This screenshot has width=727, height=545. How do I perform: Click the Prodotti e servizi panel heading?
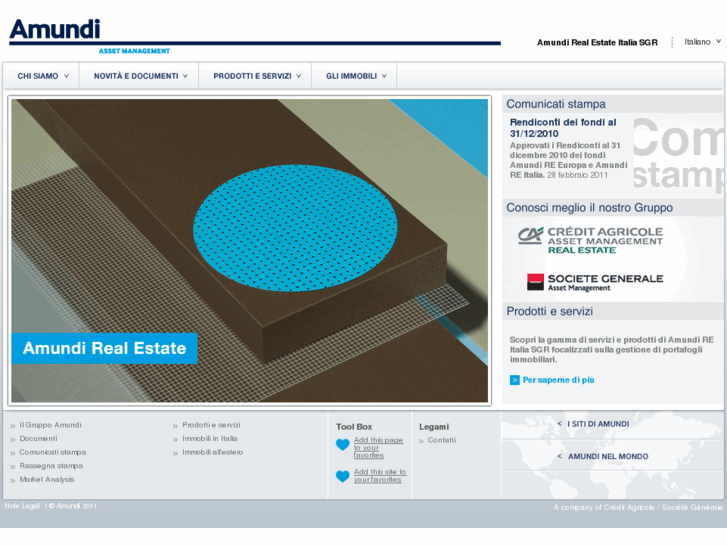pos(549,311)
